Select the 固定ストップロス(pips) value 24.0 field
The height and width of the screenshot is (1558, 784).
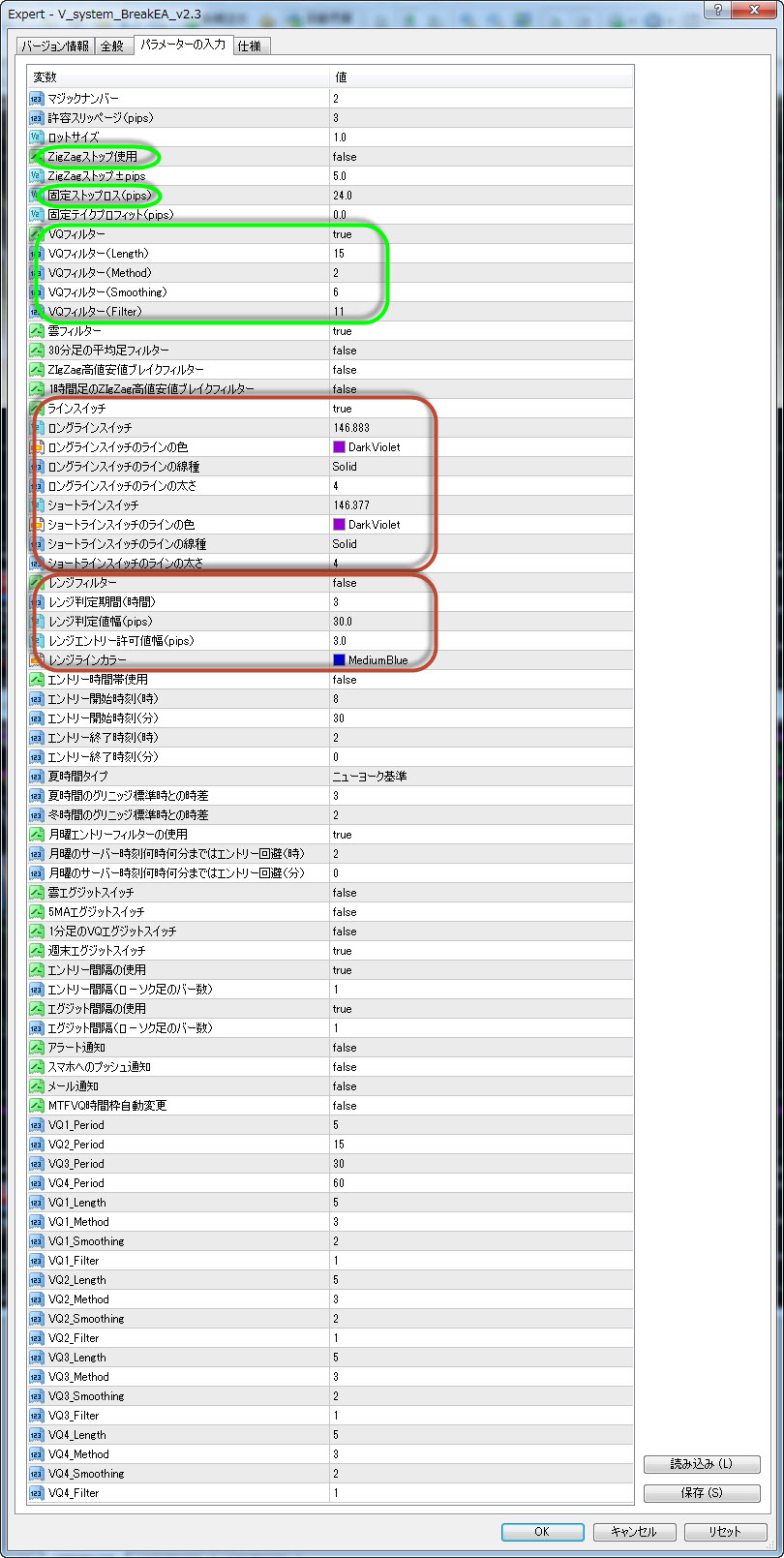point(481,196)
